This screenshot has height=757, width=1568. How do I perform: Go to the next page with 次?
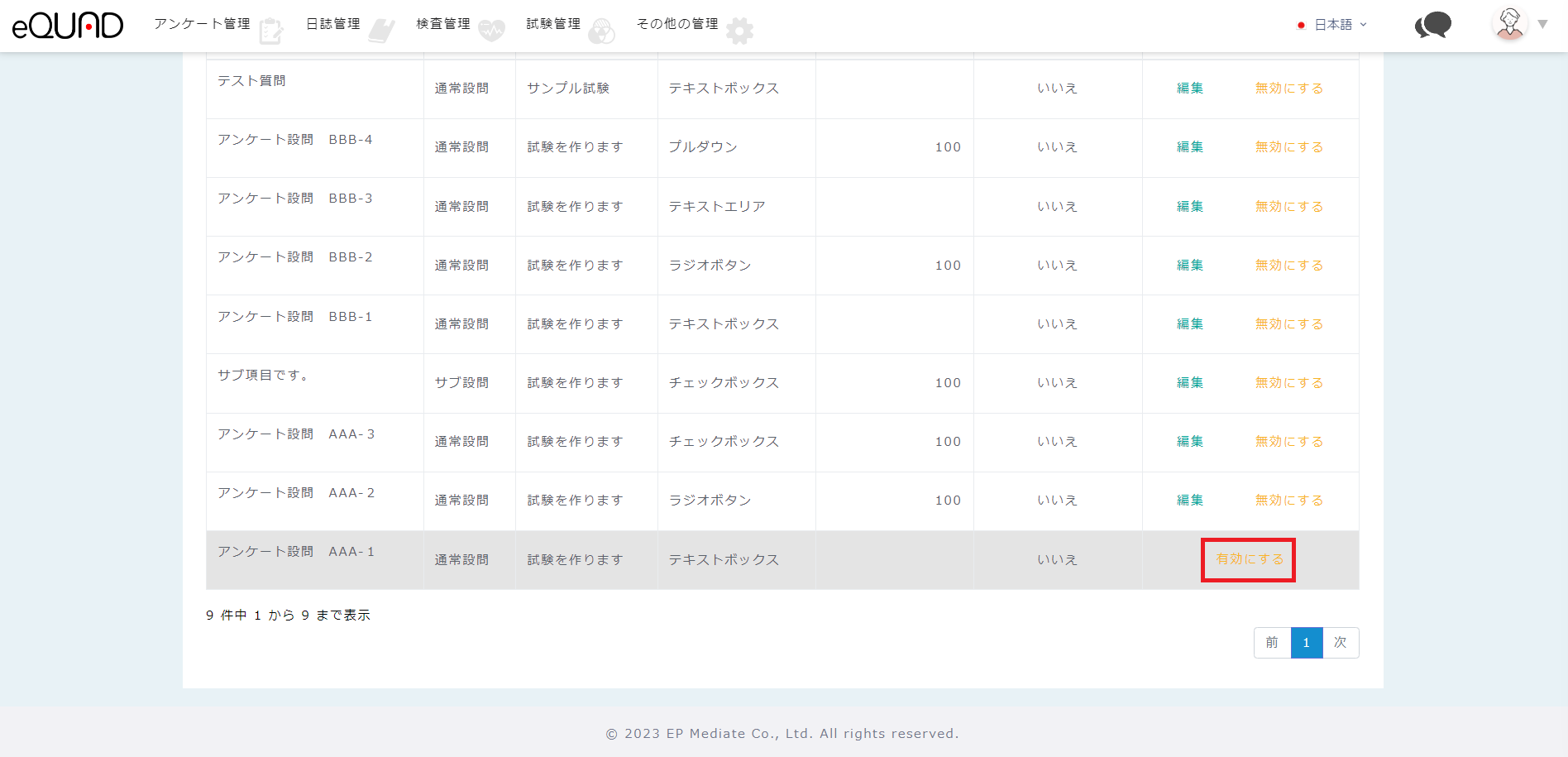tap(1341, 643)
